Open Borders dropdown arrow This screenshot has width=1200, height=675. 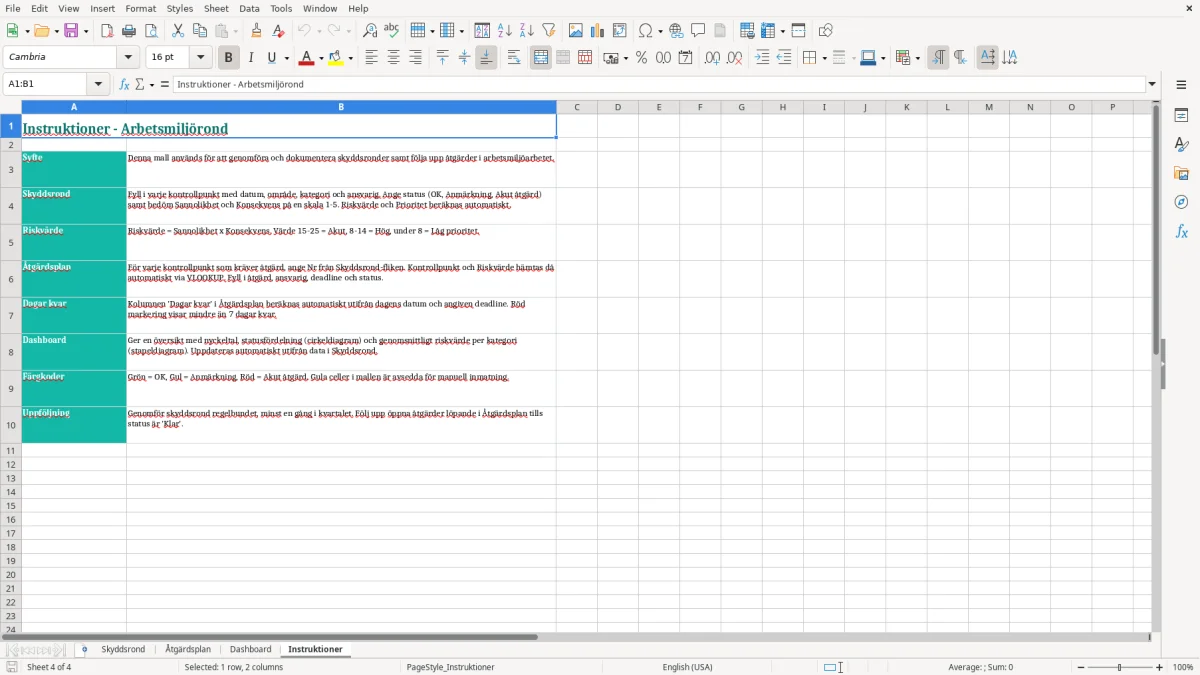point(823,58)
